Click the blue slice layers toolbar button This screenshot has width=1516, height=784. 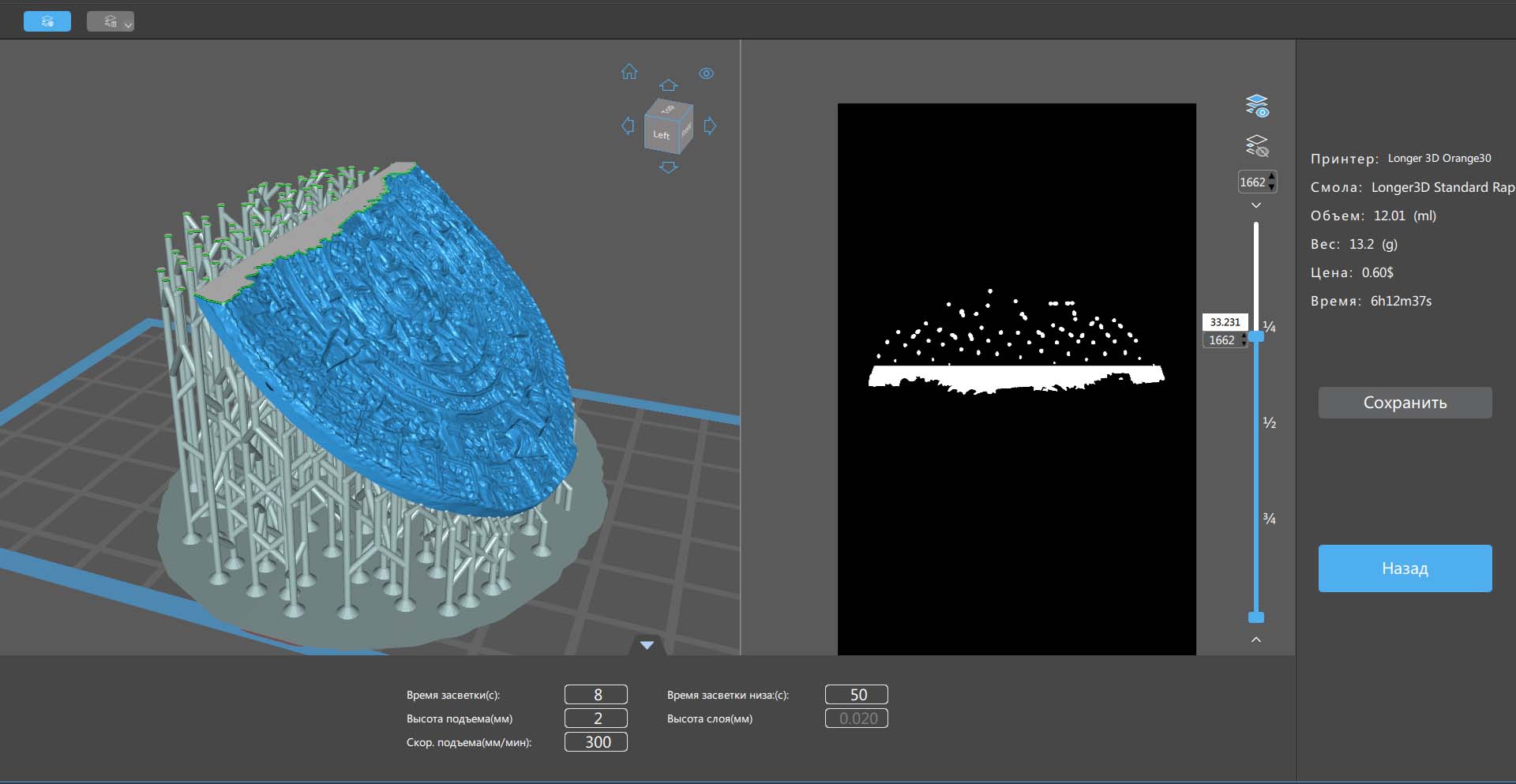tap(47, 21)
